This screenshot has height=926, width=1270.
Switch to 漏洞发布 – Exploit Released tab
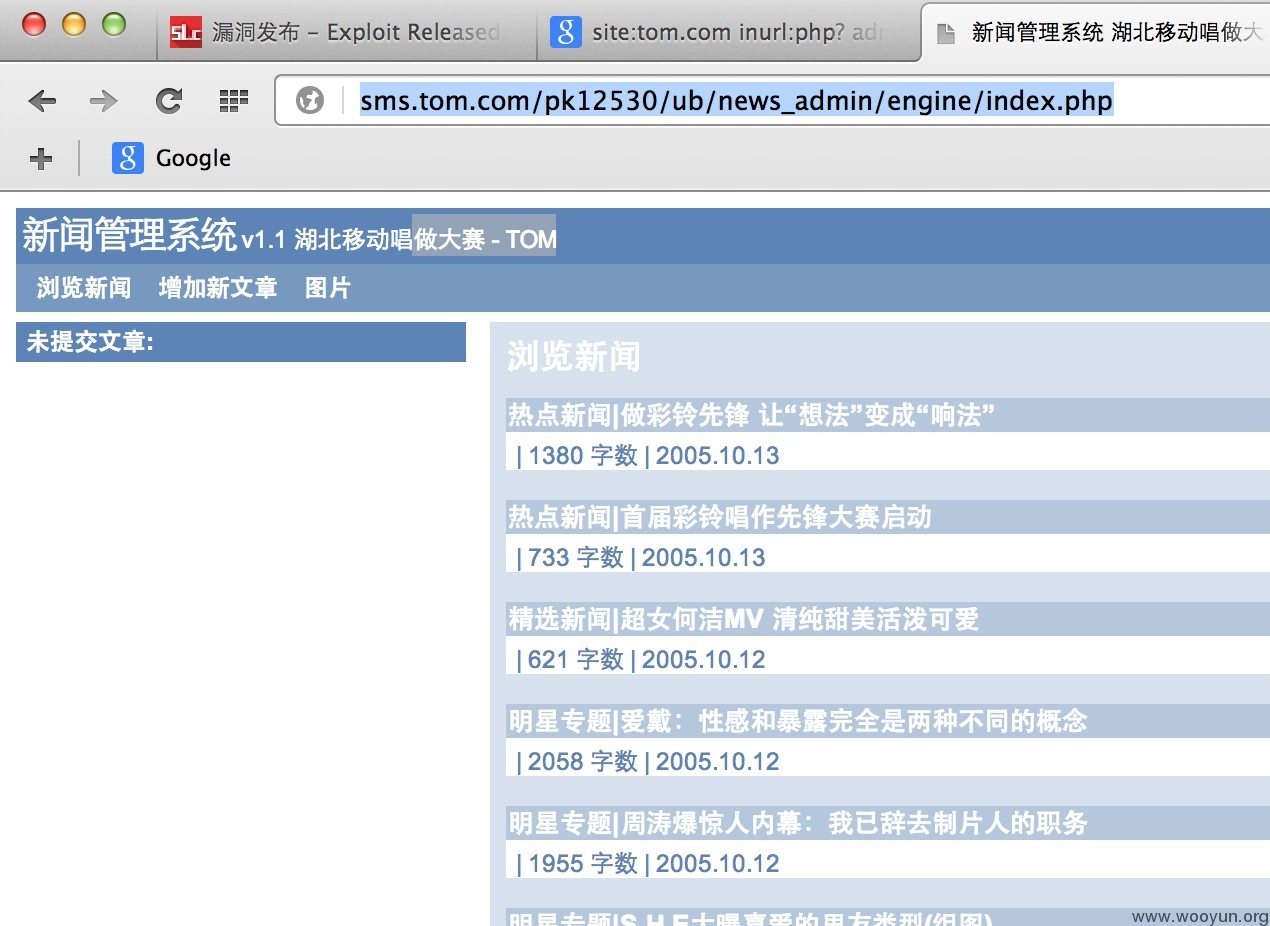[348, 32]
